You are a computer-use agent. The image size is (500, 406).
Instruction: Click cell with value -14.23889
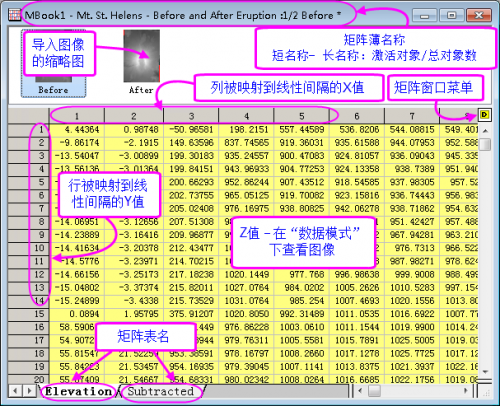click(77, 235)
